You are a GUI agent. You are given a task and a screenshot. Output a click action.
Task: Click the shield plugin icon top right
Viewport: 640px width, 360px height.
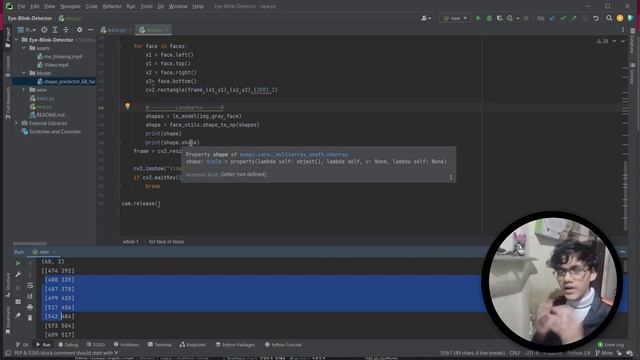pyautogui.click(x=631, y=18)
